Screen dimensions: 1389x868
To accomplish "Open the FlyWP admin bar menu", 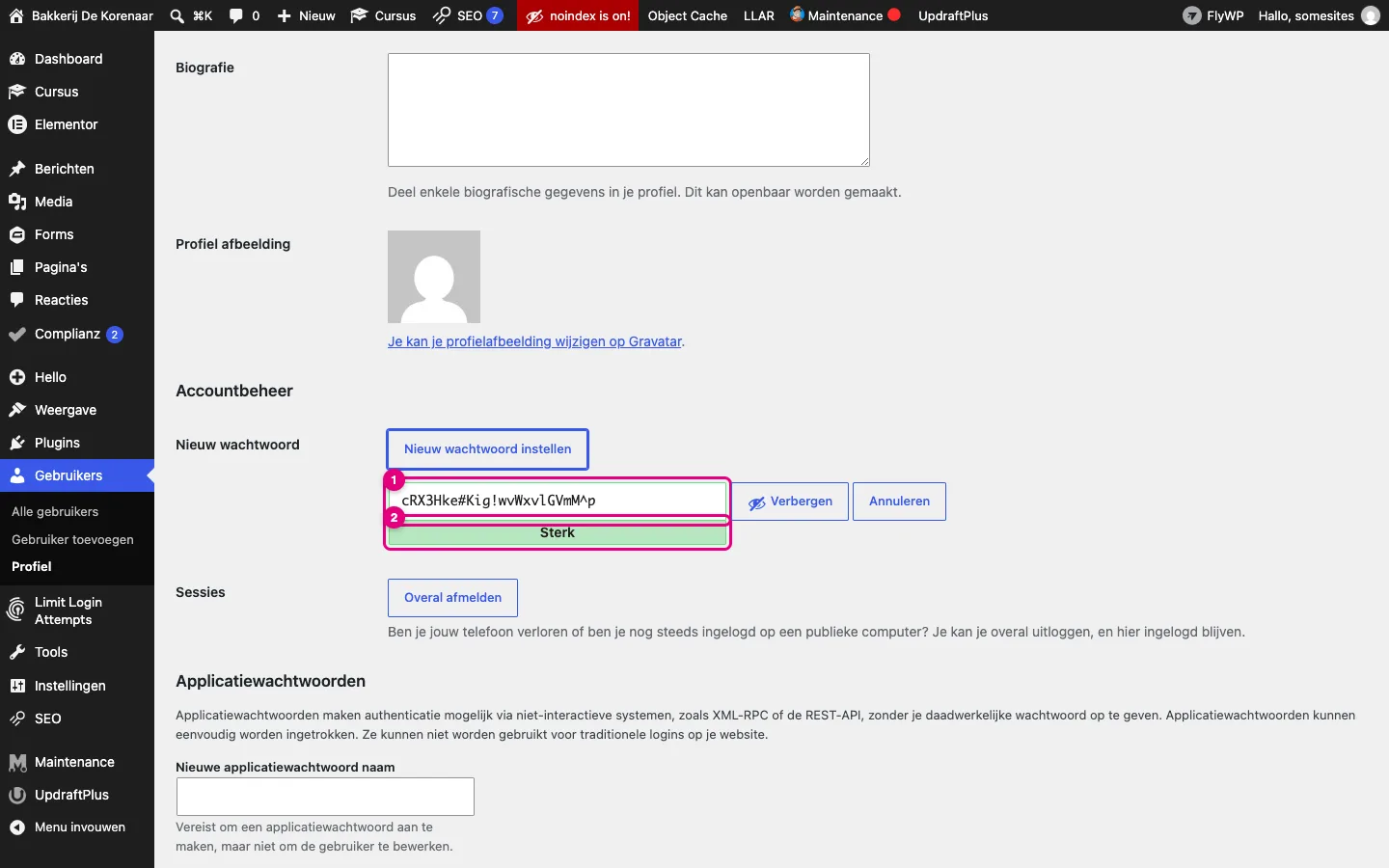I will [1213, 15].
